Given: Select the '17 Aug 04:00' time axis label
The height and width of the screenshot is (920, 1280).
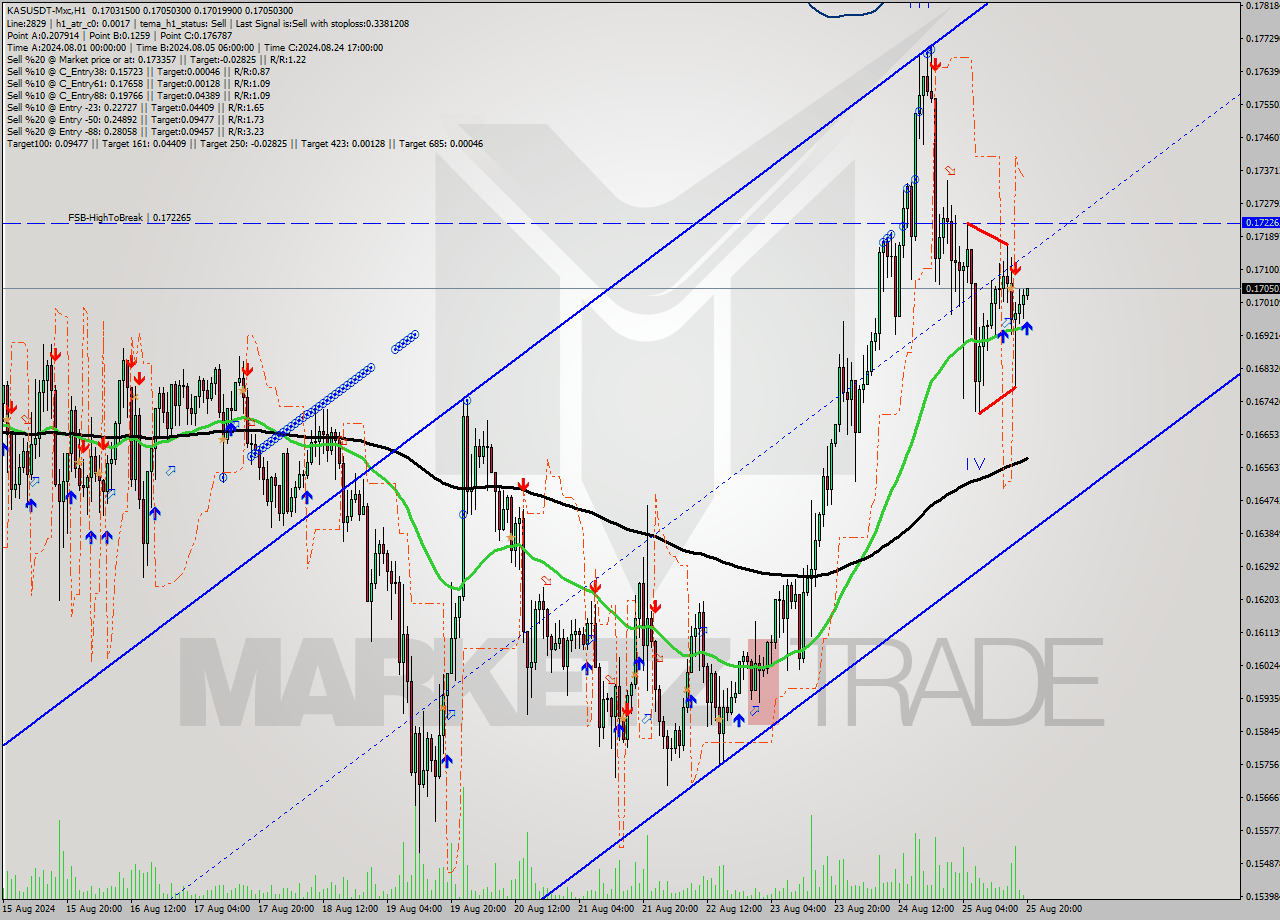Looking at the screenshot, I should (223, 909).
